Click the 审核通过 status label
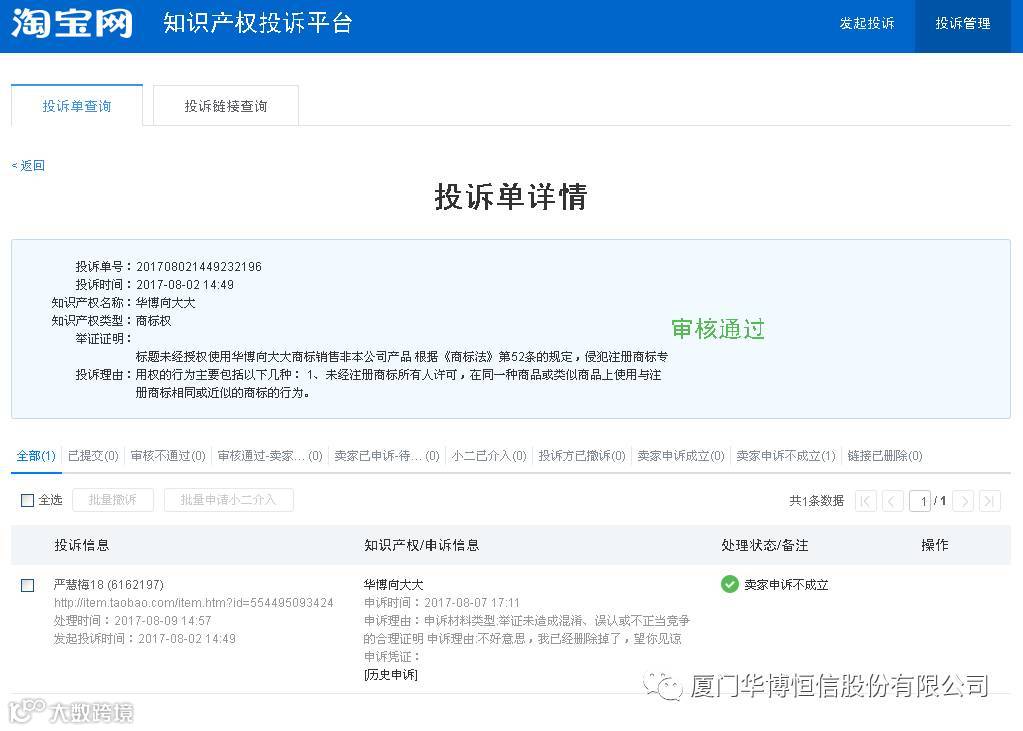Viewport: 1023px width, 731px height. point(718,329)
